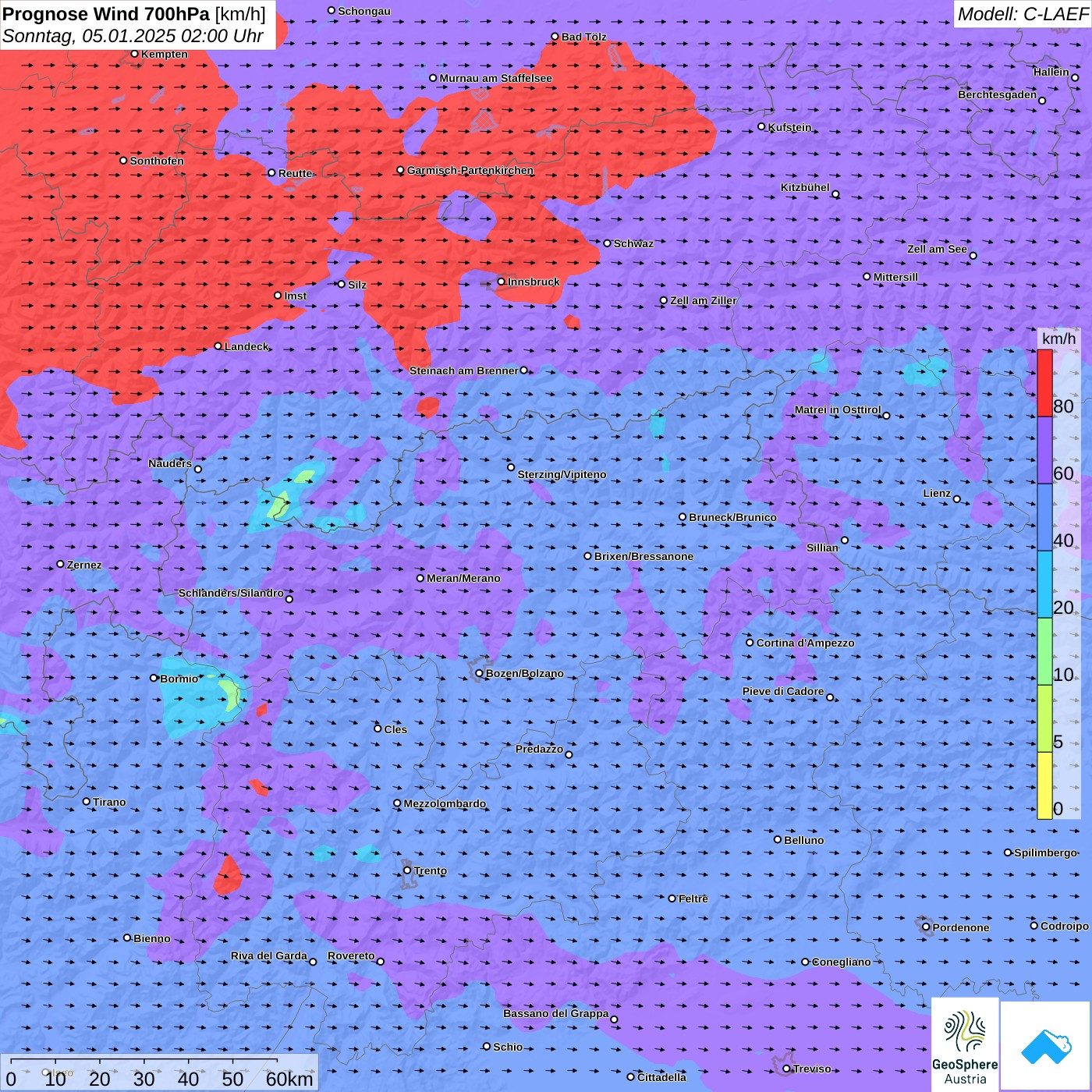Click the Bruneck/Brunico marker dot
Image resolution: width=1092 pixels, height=1092 pixels.
tap(682, 517)
